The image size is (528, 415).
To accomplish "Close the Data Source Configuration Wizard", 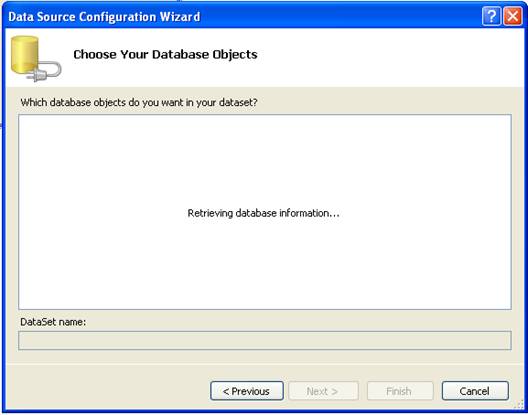I will tap(513, 17).
